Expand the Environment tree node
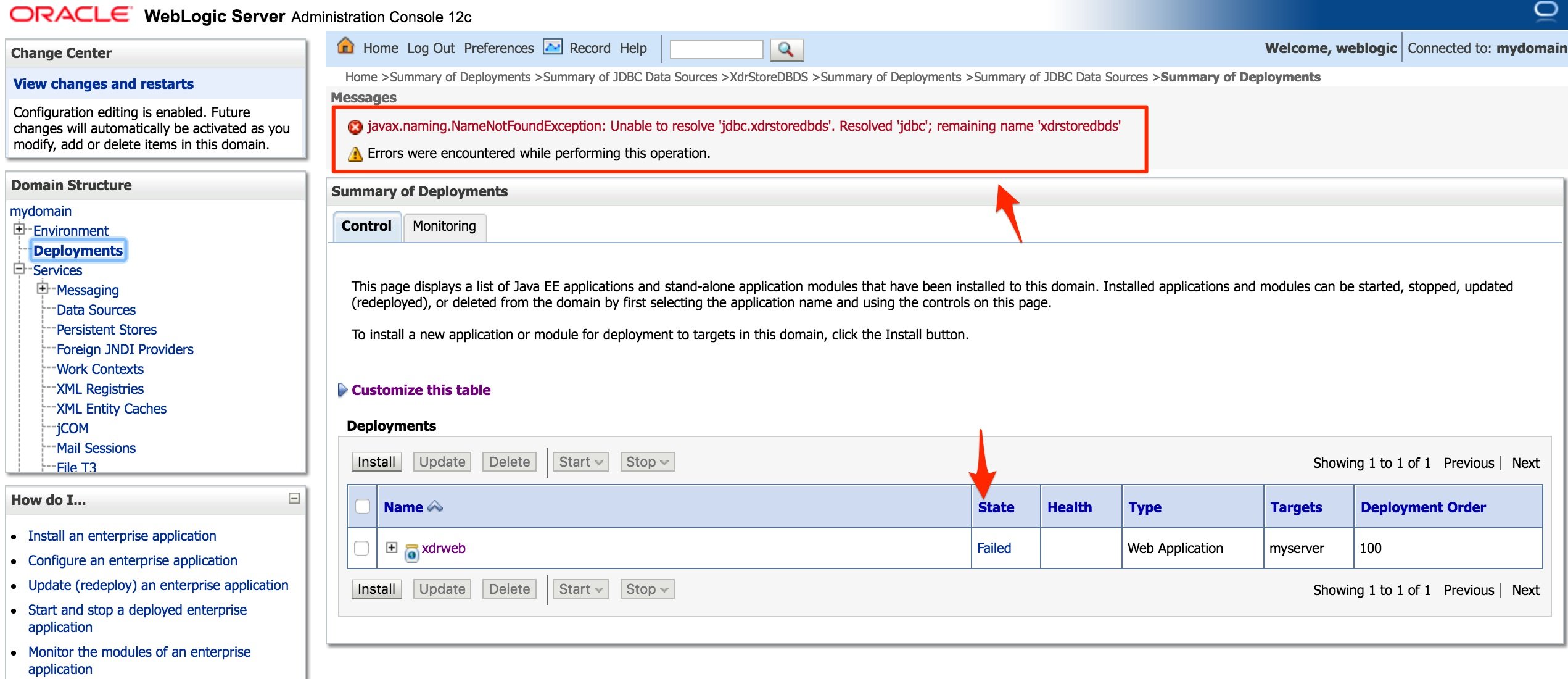Screen dimensions: 1568x679 19,230
